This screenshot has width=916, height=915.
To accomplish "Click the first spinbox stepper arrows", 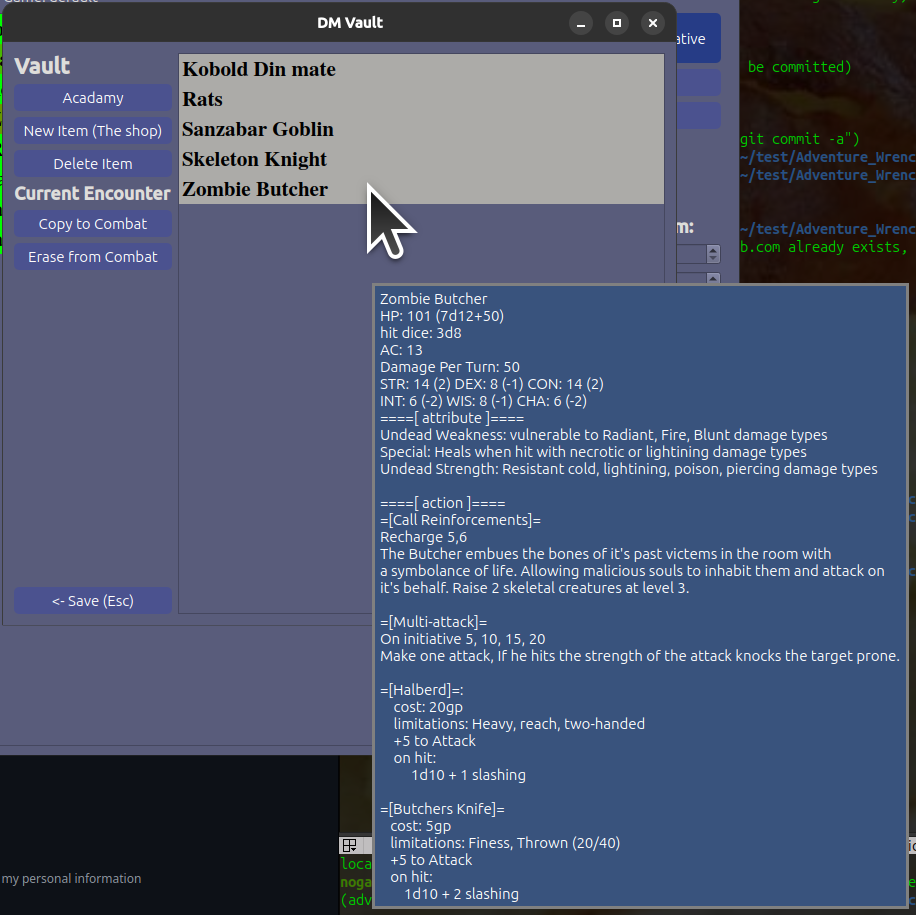I will (713, 254).
